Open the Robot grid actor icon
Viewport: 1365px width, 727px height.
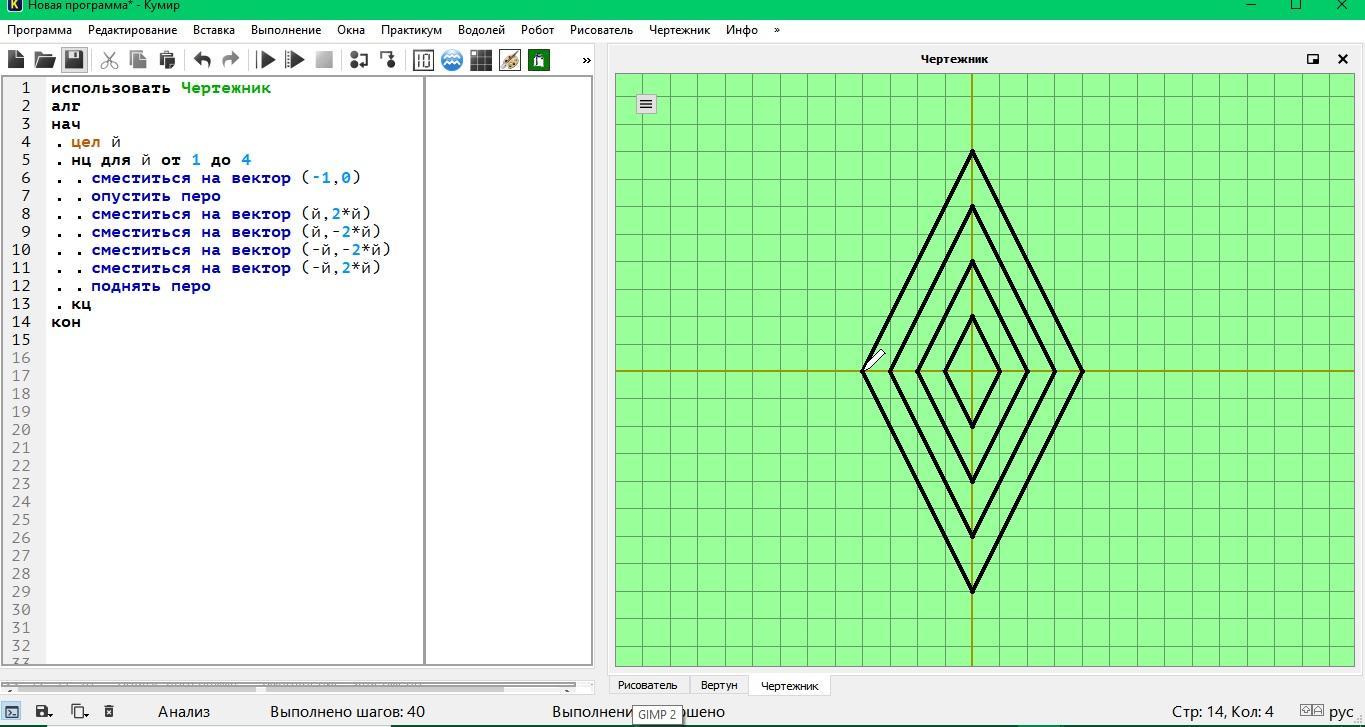(x=481, y=60)
